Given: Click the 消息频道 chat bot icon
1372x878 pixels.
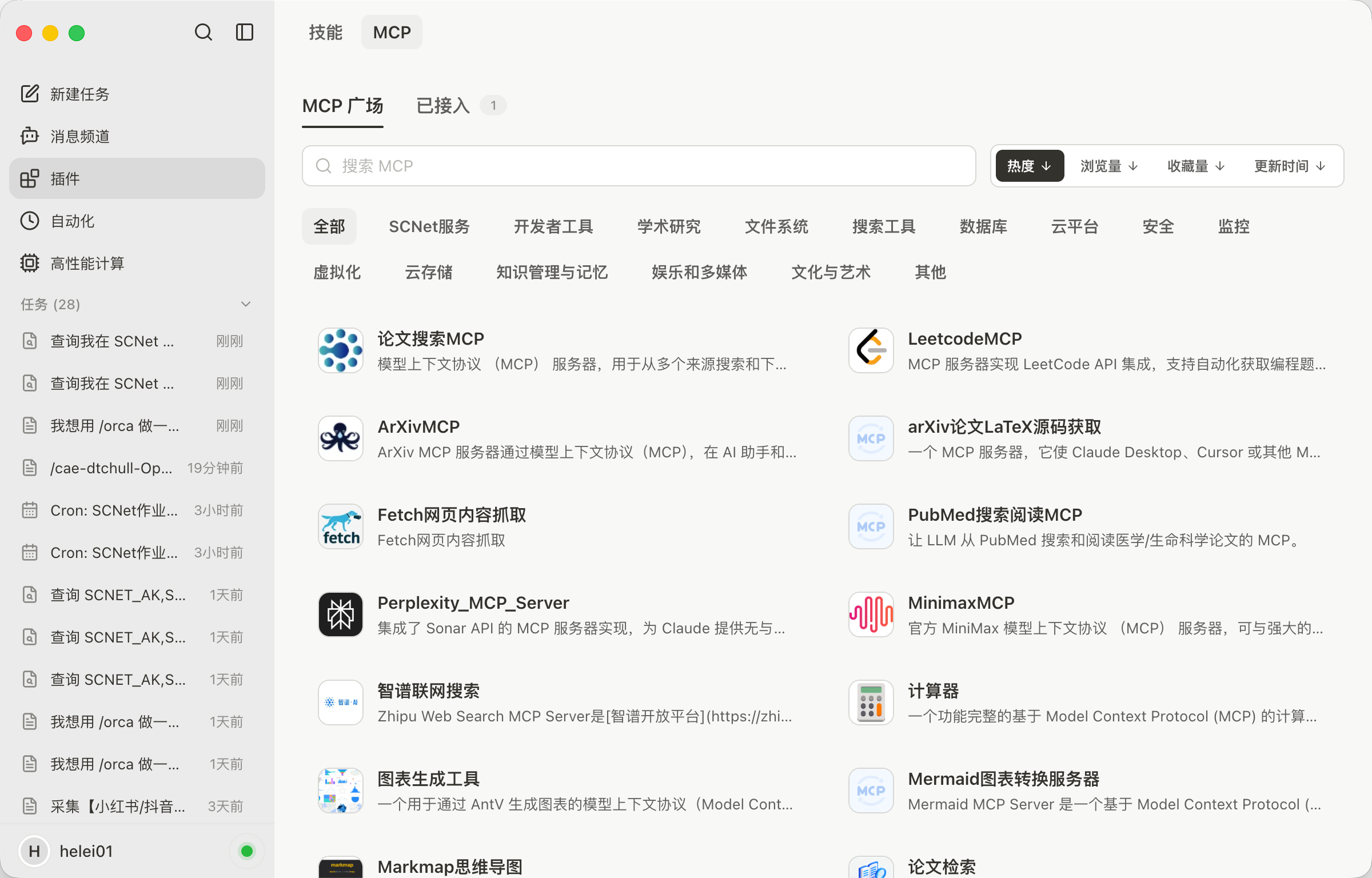Looking at the screenshot, I should [30, 136].
